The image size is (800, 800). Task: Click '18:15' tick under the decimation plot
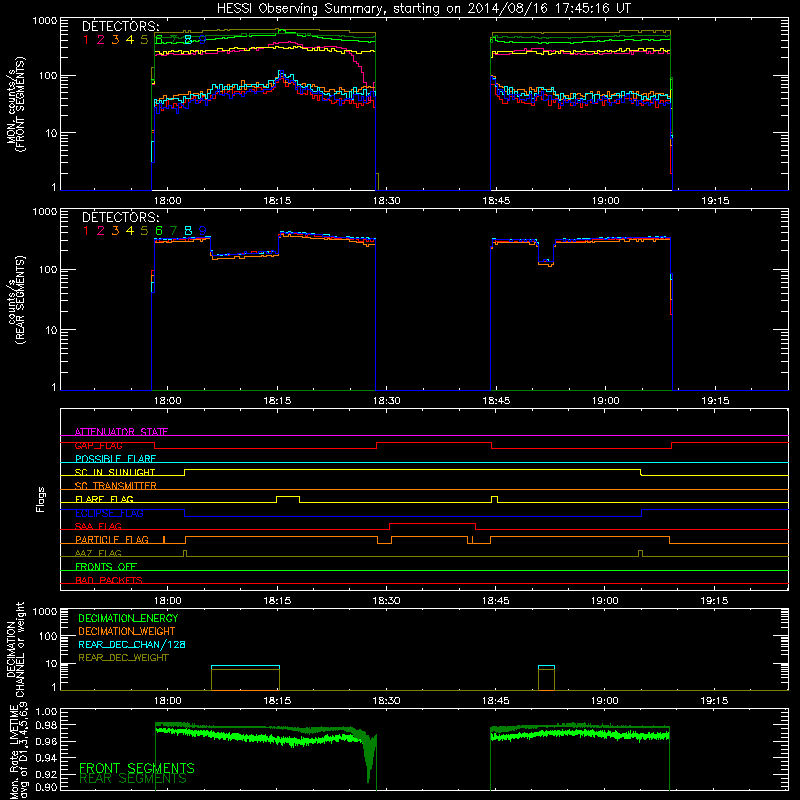coord(277,701)
